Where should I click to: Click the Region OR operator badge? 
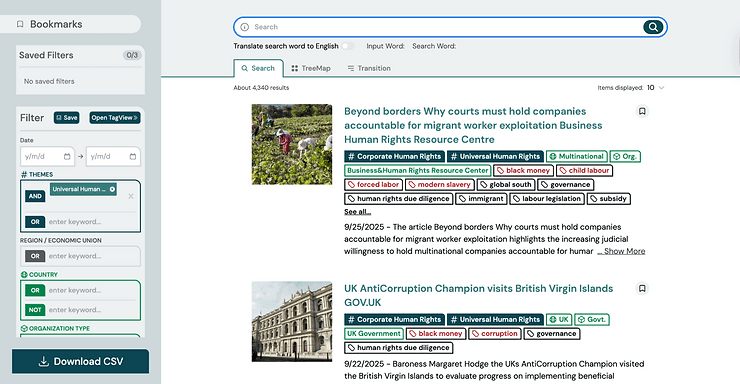coord(35,256)
